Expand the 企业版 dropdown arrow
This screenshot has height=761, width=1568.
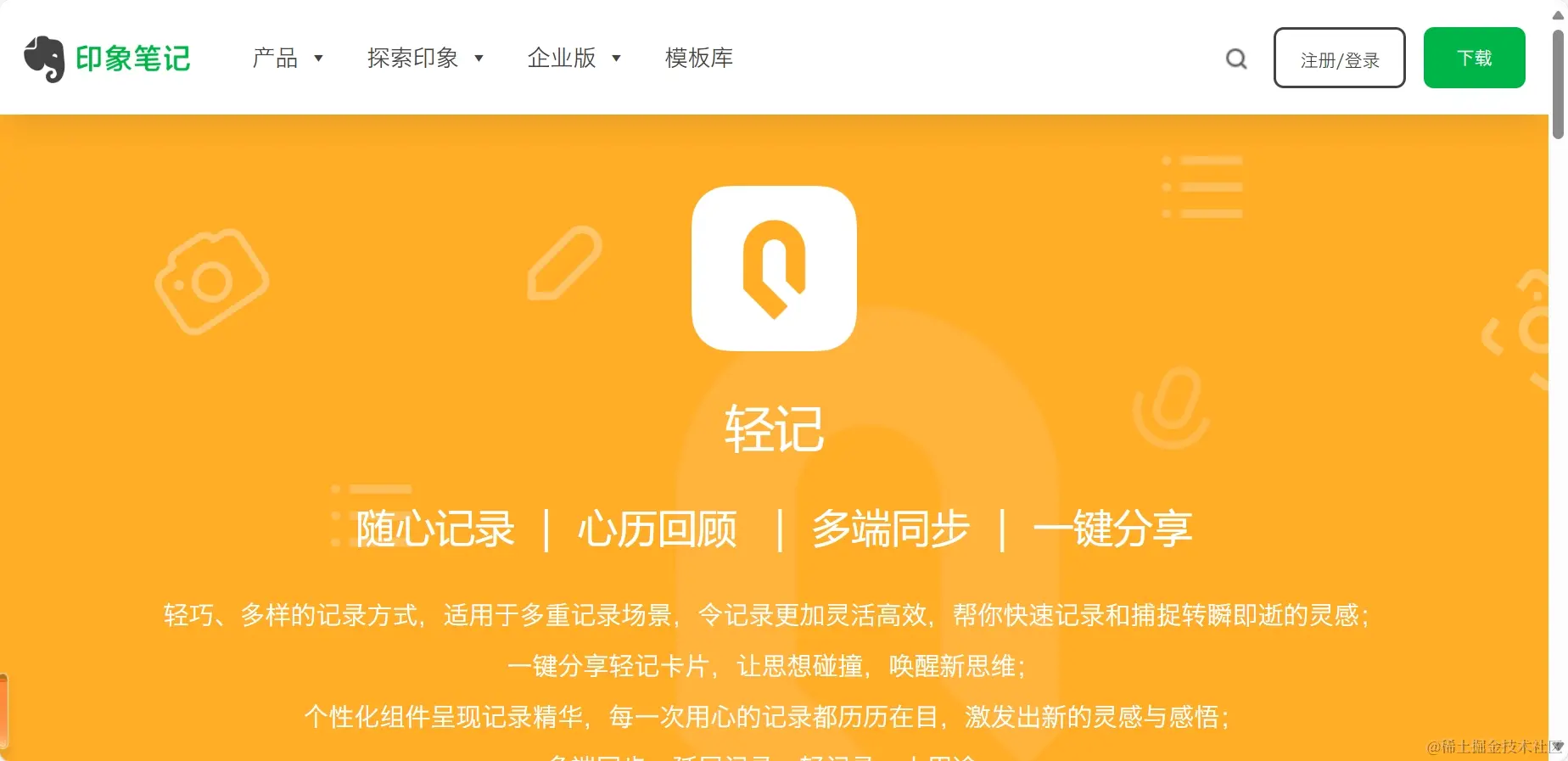pyautogui.click(x=617, y=59)
